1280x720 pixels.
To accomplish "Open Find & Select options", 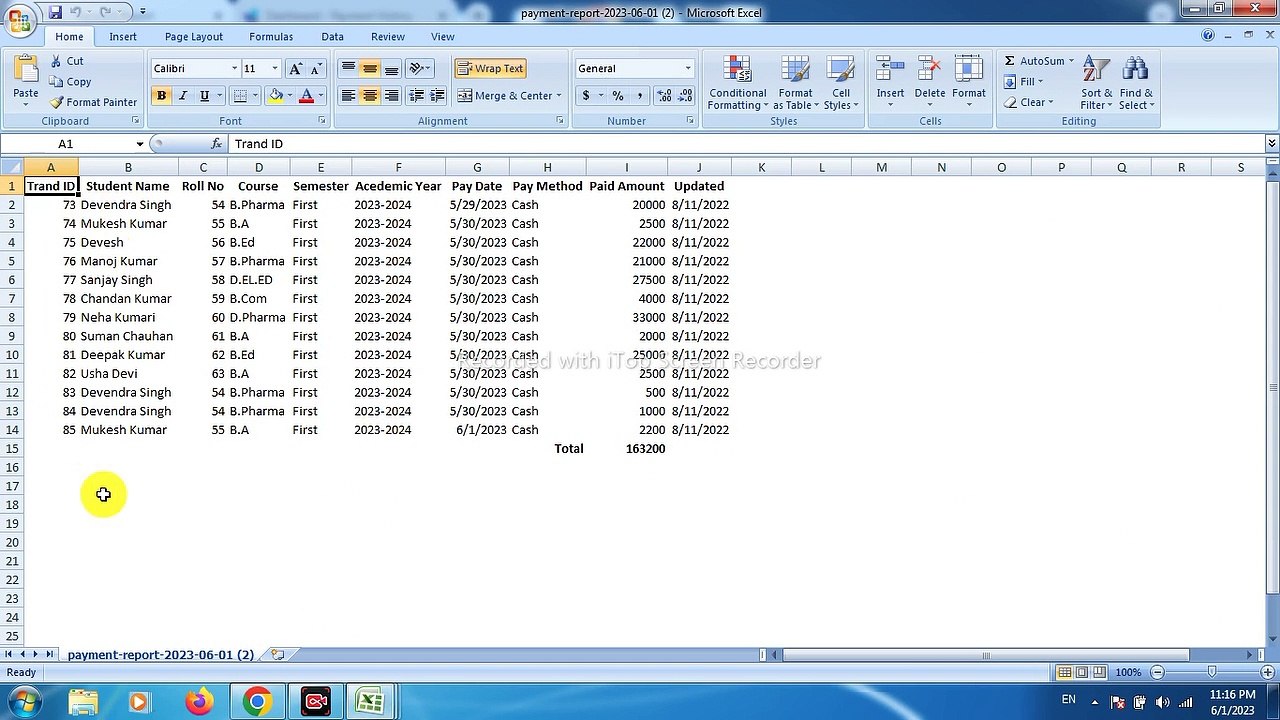I will pos(1135,83).
